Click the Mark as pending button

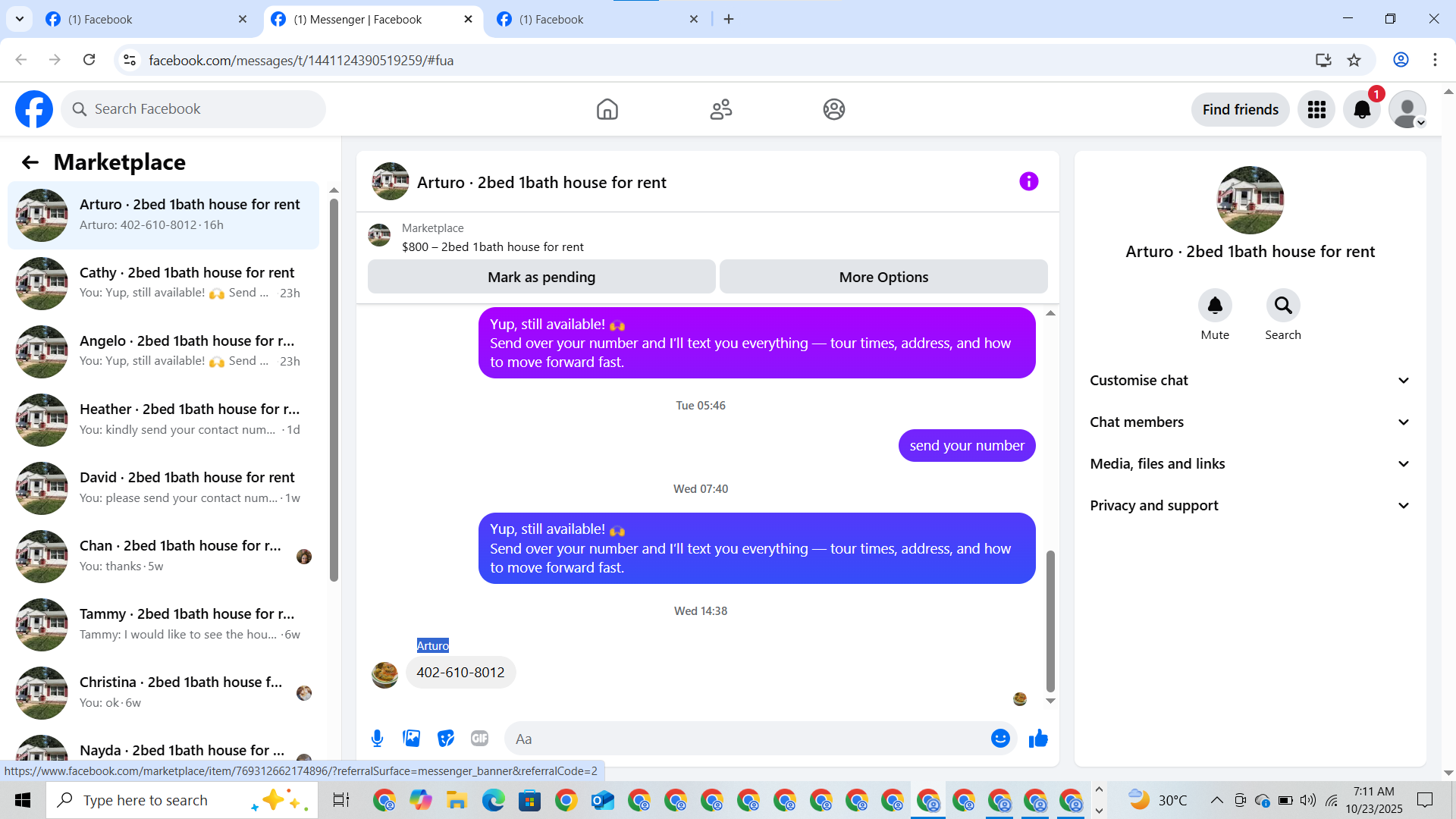541,278
